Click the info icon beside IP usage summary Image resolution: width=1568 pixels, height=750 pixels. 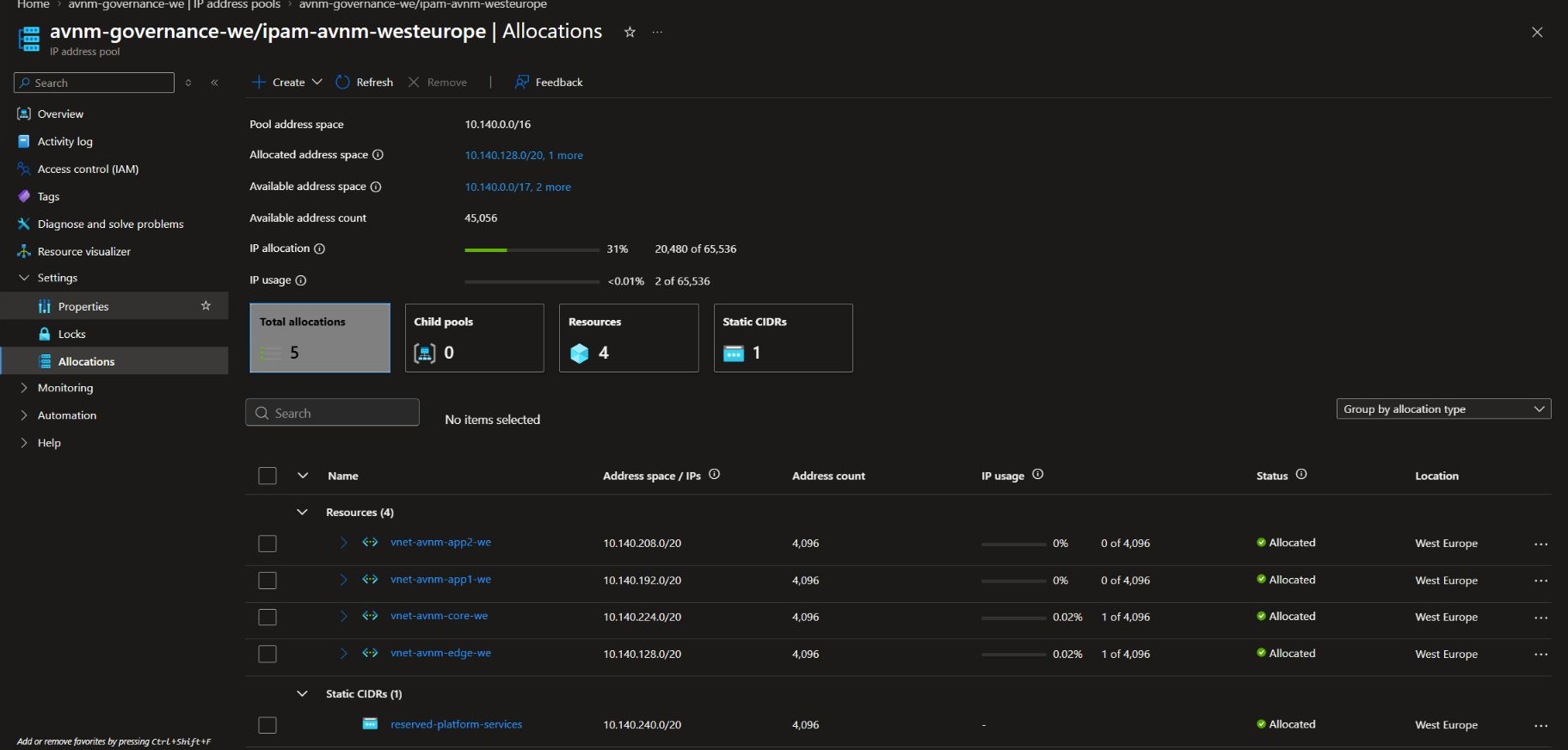click(301, 280)
